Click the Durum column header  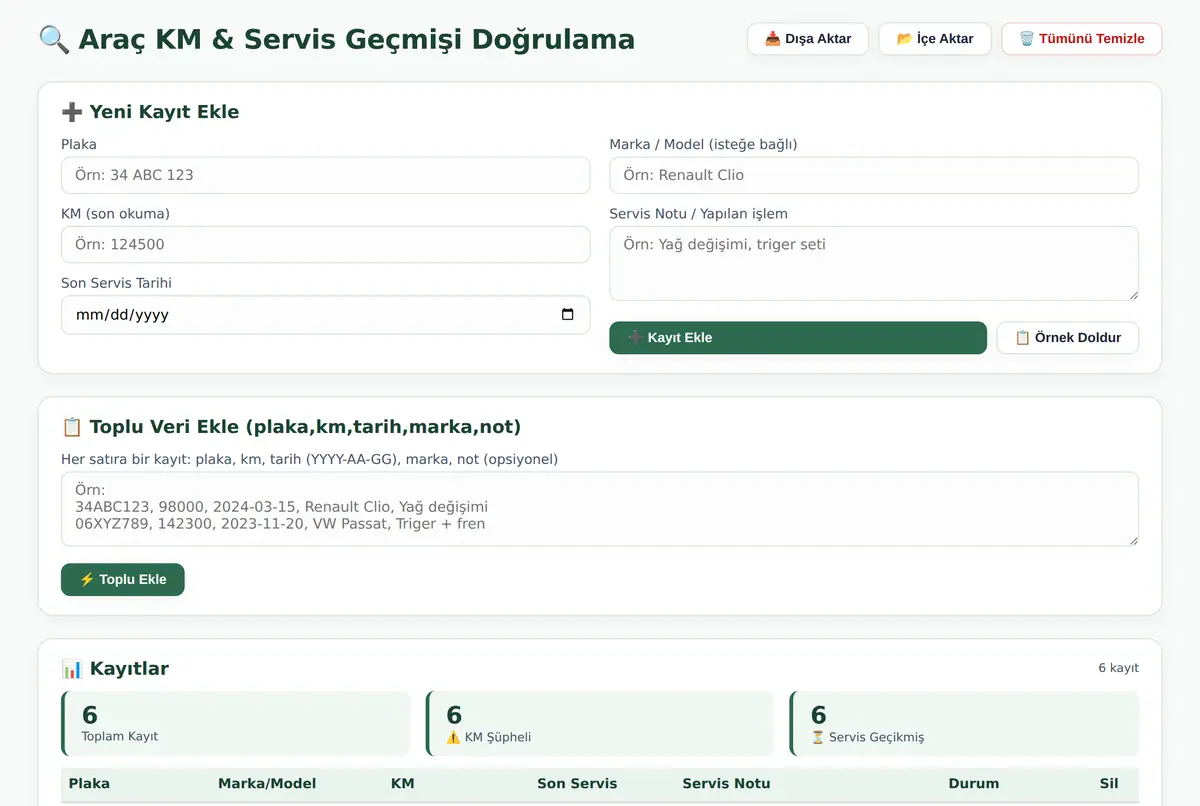(x=973, y=783)
